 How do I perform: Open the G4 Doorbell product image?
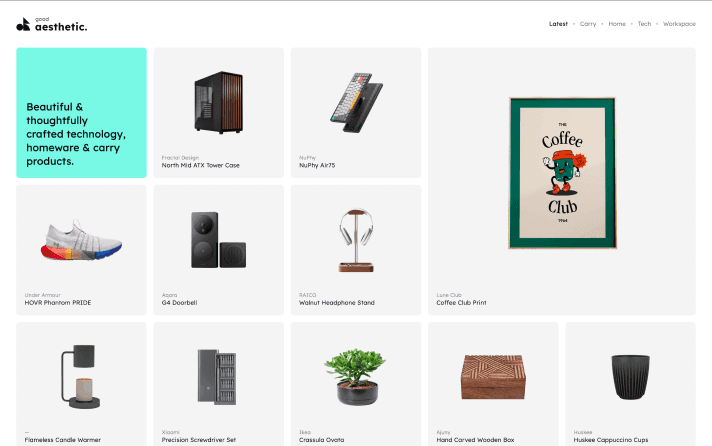[218, 240]
